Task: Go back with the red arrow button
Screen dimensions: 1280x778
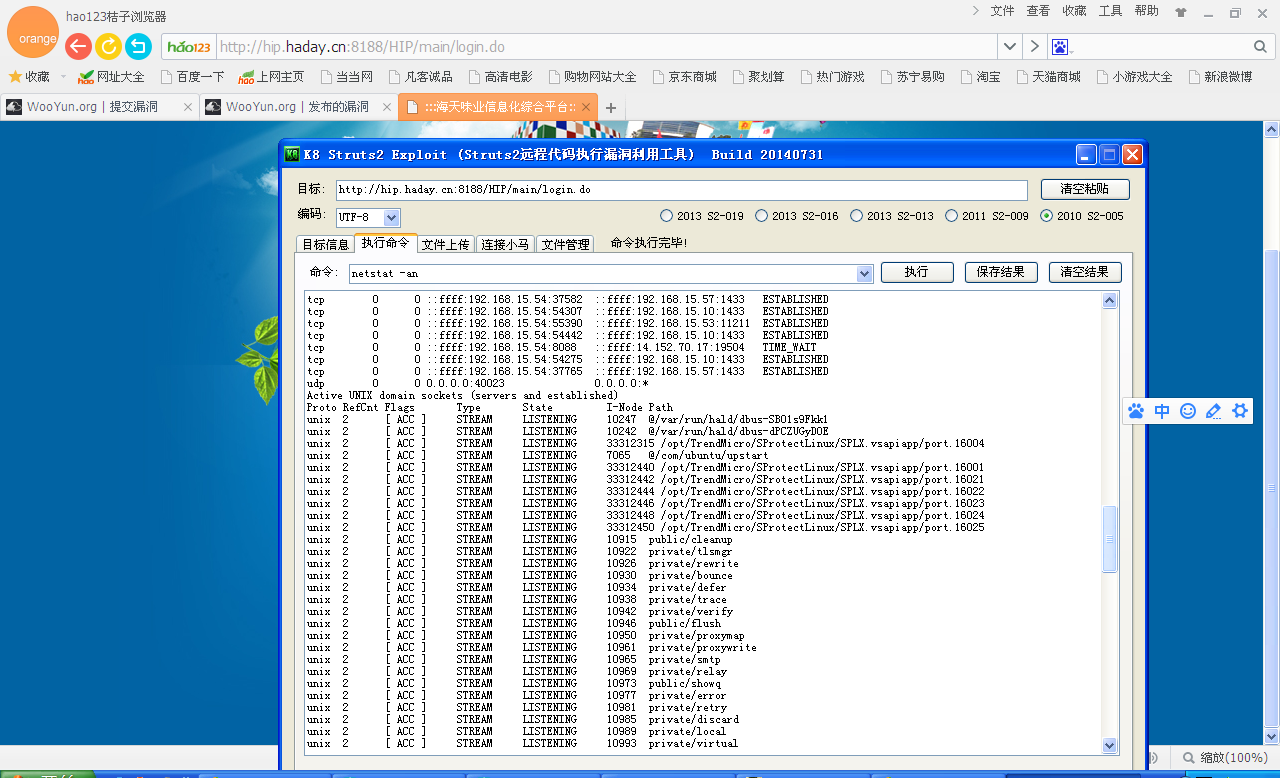Action: click(x=78, y=47)
